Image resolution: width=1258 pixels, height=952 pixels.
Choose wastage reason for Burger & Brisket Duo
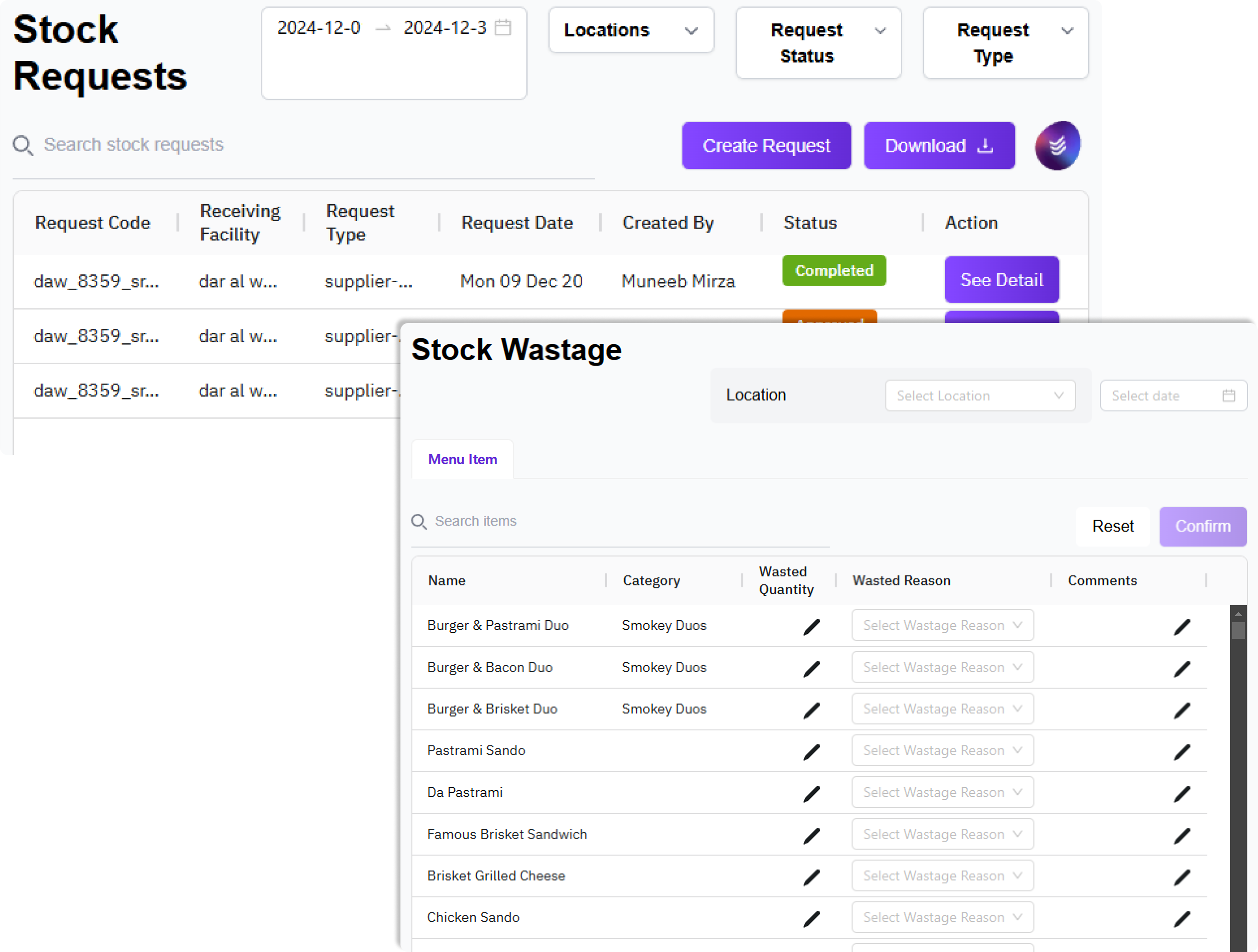942,709
